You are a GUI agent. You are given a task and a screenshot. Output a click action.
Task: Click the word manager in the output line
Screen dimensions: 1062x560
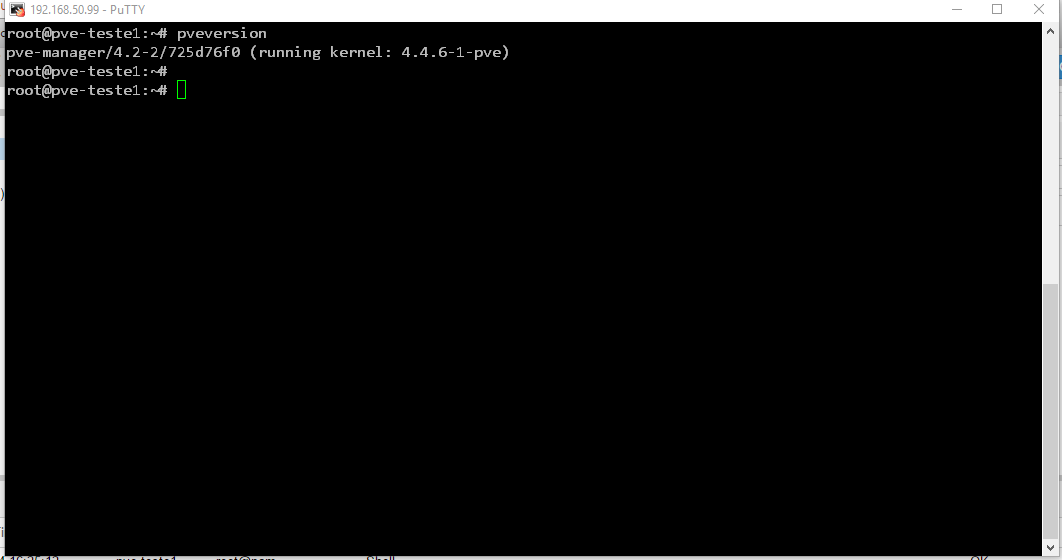[x=75, y=52]
